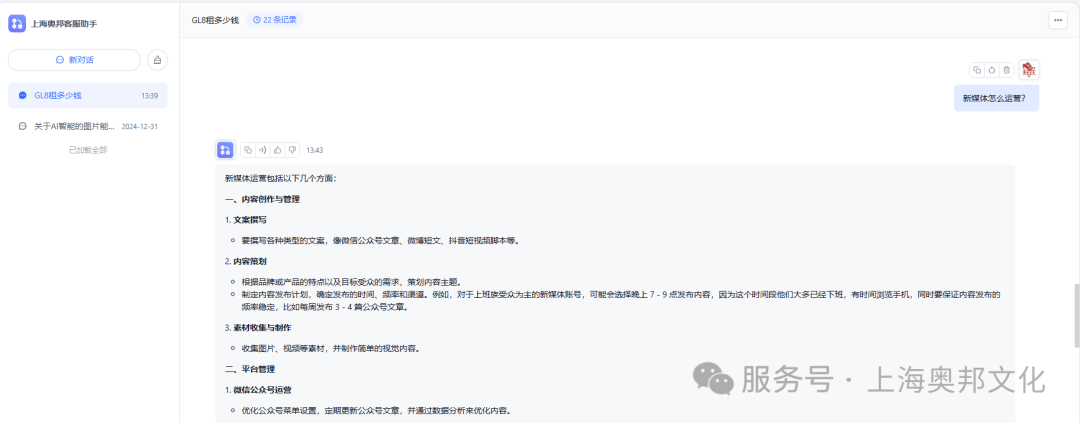The image size is (1080, 423).
Task: Click the 13:43 reply timestamp
Action: [x=315, y=150]
